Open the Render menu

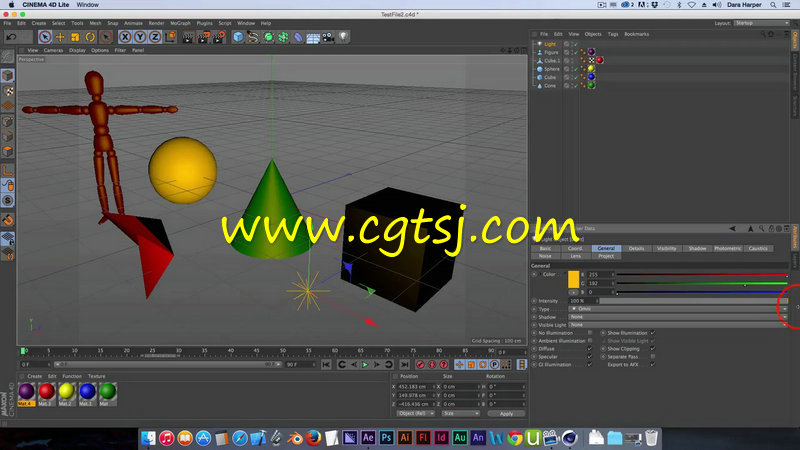[x=156, y=23]
